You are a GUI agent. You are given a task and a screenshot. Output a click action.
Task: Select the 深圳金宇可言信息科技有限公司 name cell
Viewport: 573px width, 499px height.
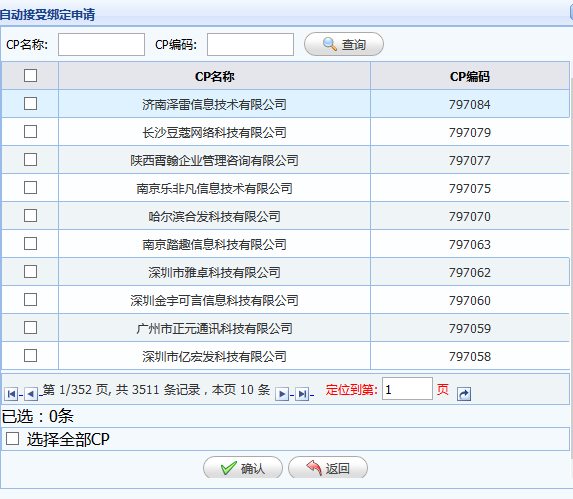214,300
